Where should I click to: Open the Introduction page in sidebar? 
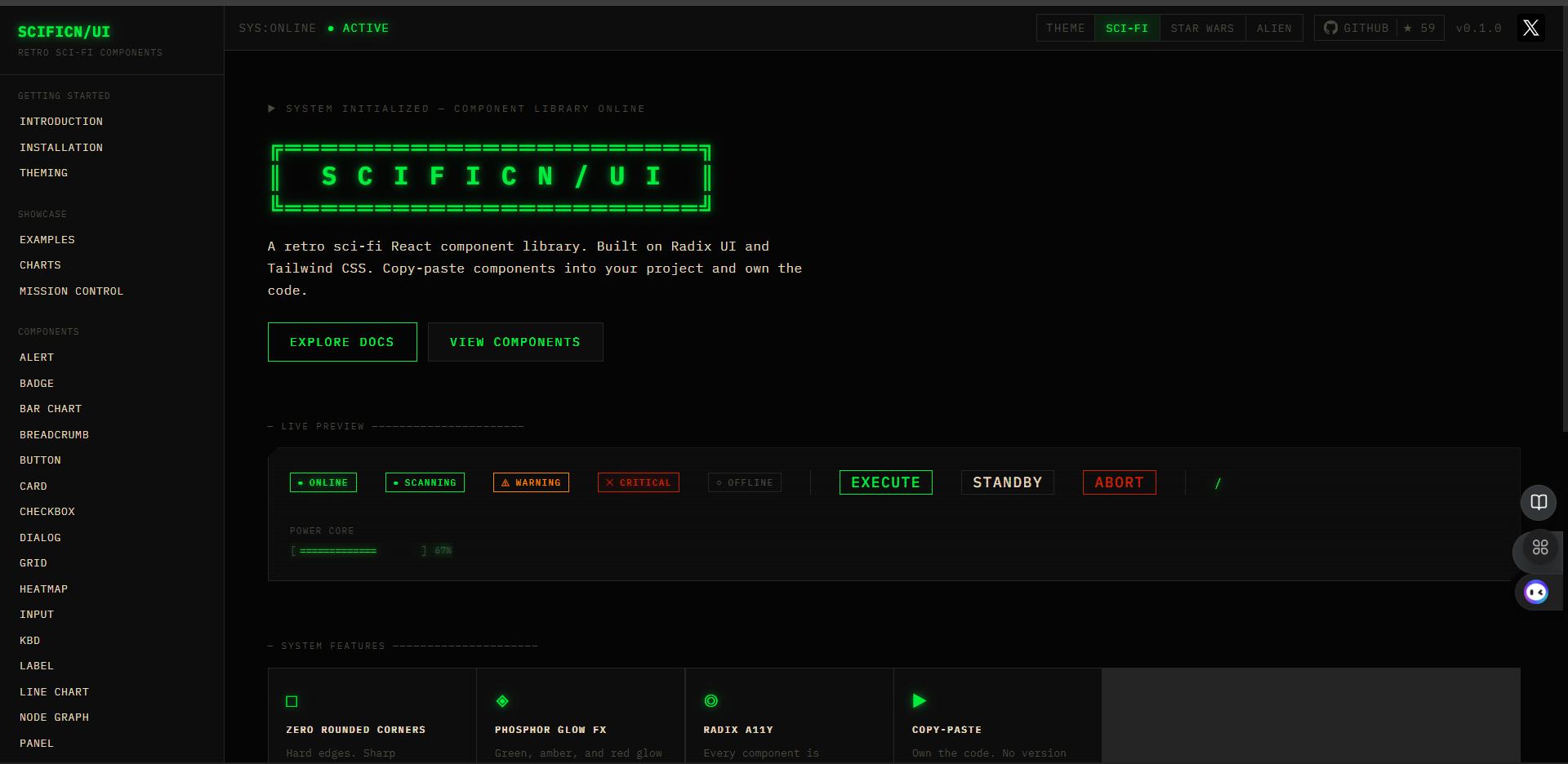(61, 122)
